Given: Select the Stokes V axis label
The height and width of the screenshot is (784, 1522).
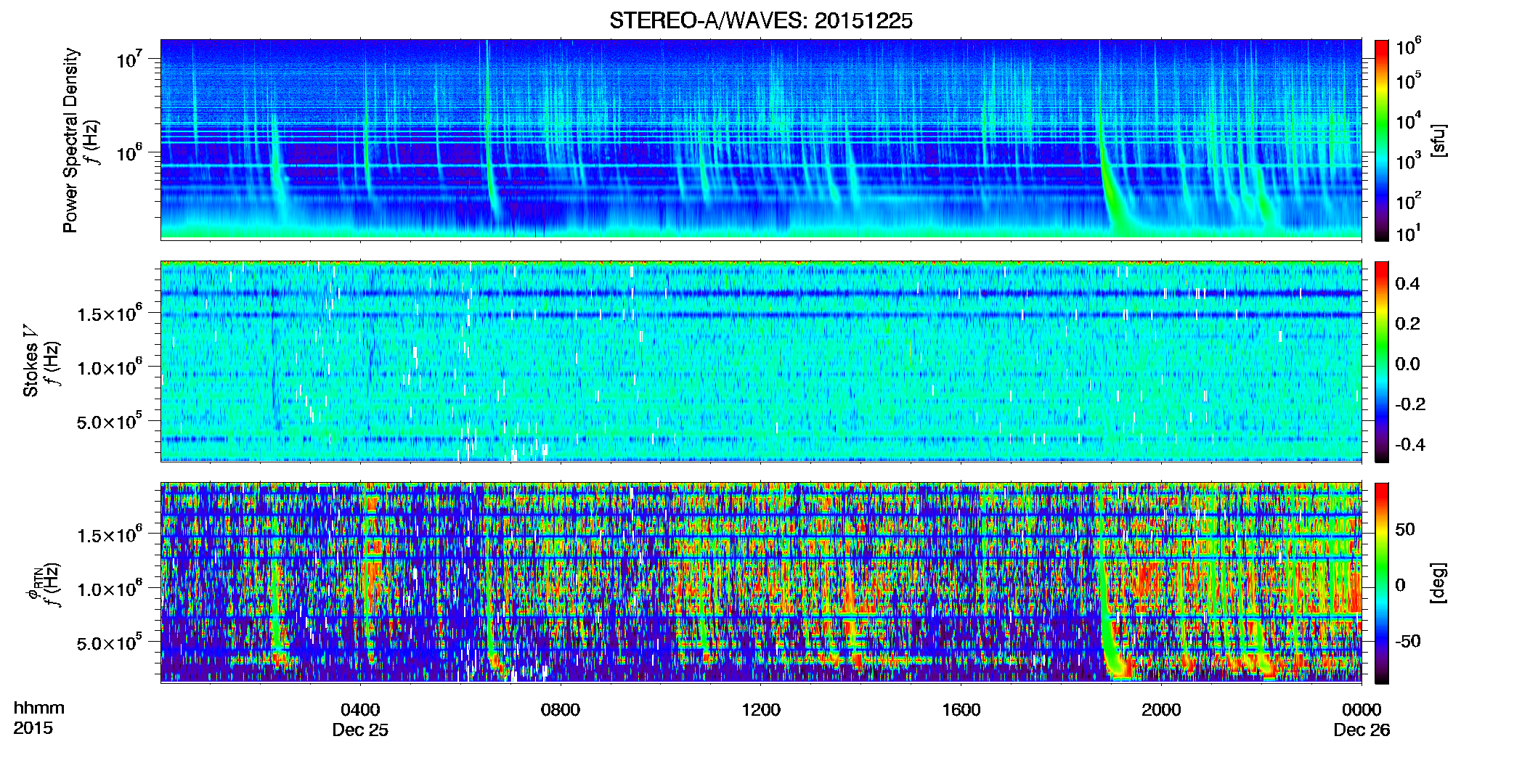Looking at the screenshot, I should [30, 361].
